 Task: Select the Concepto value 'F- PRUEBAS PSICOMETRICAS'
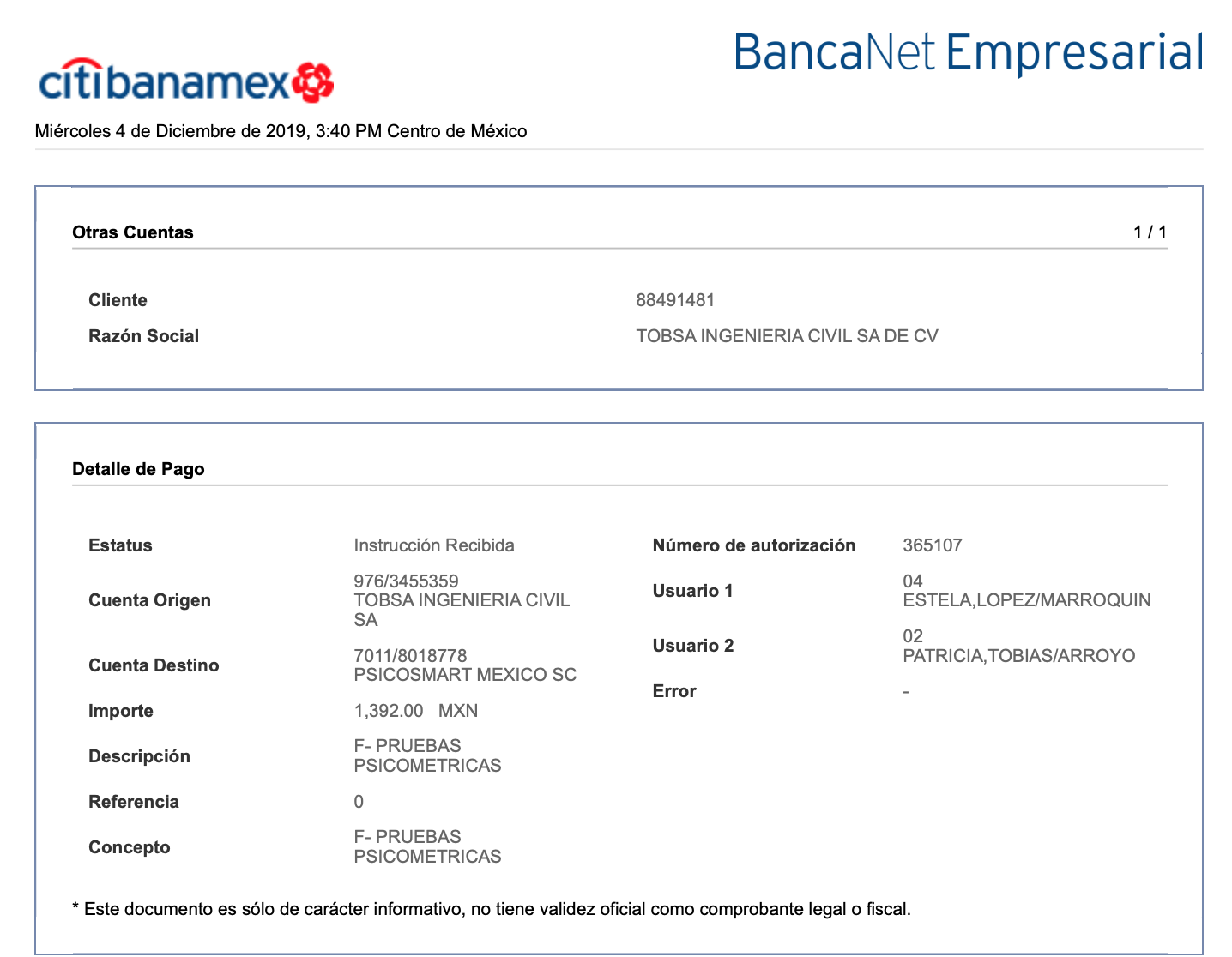(x=427, y=846)
